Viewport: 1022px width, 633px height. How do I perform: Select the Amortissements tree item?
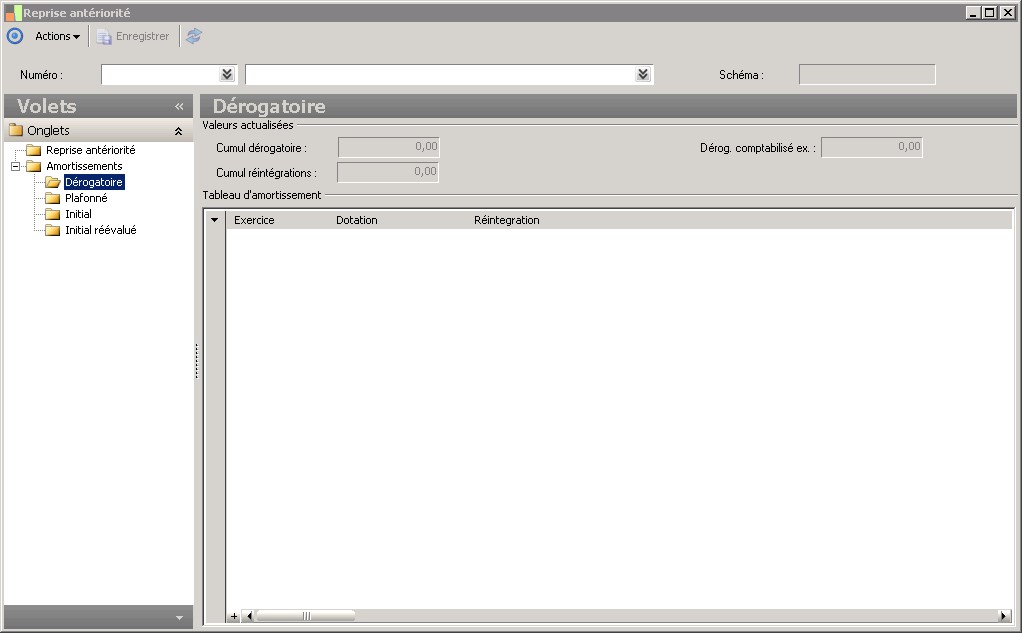tap(84, 166)
